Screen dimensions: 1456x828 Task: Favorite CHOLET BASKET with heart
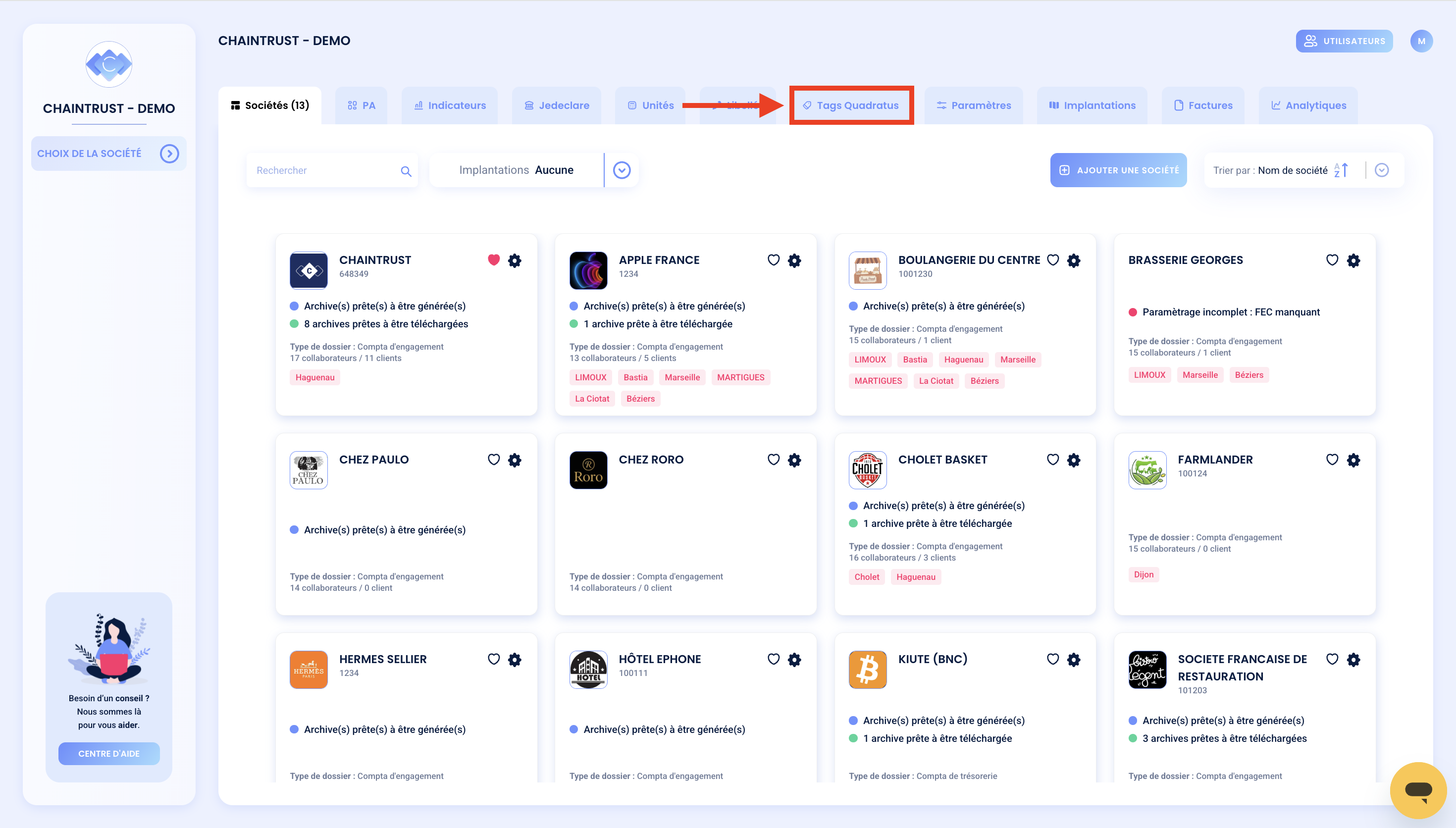pyautogui.click(x=1053, y=460)
